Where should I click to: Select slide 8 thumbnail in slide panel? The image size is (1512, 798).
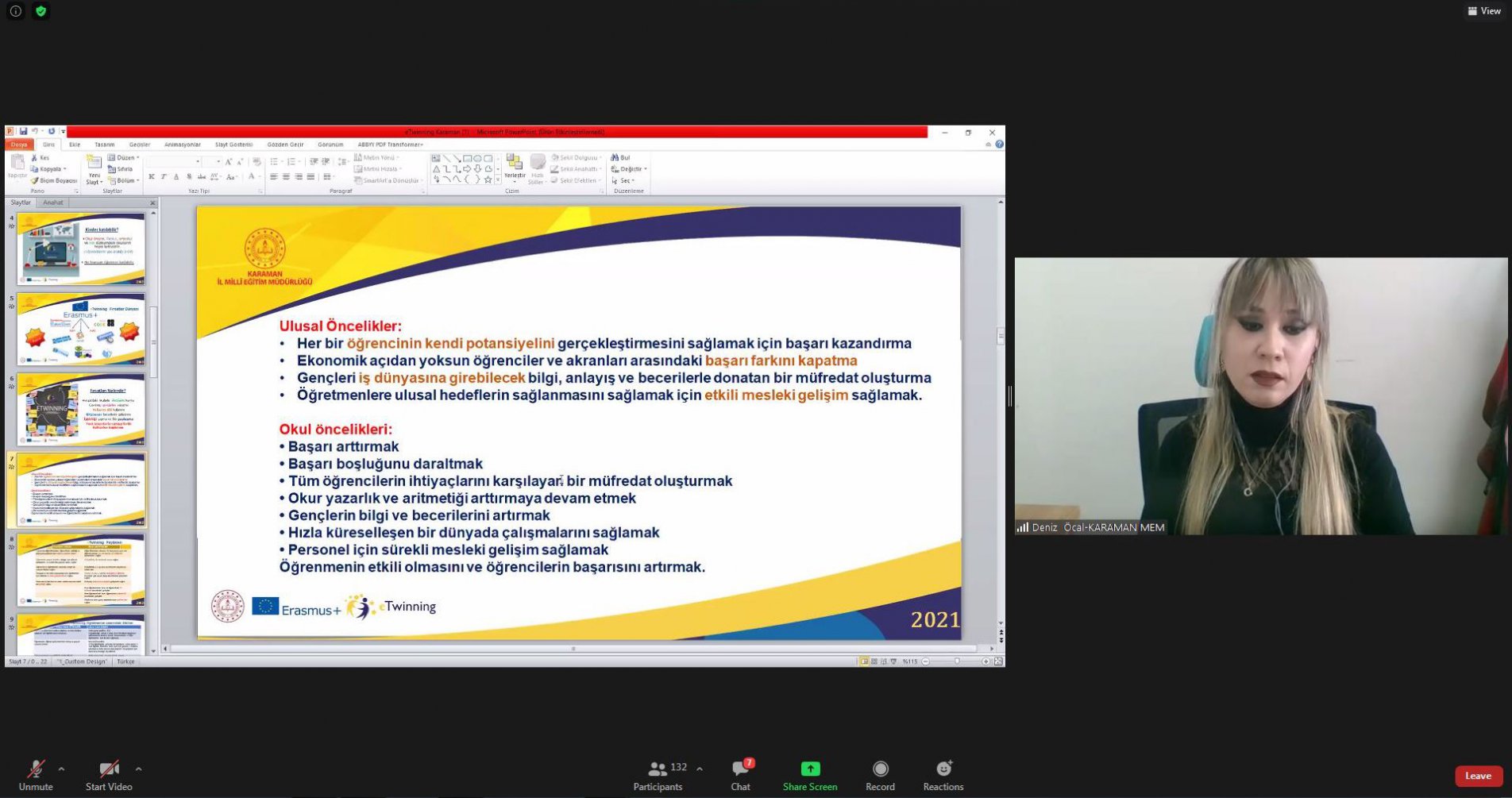[81, 569]
